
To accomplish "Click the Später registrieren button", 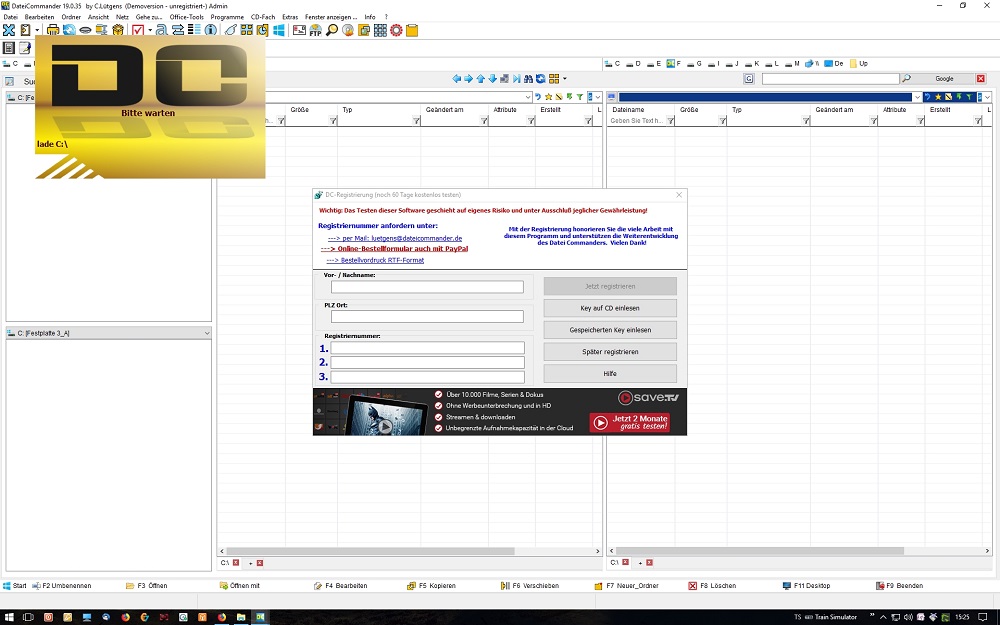I will (x=610, y=352).
